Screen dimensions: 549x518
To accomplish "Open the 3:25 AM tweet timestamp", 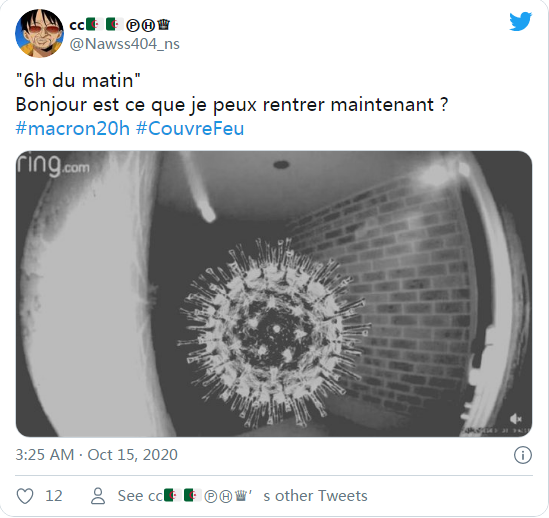I will pyautogui.click(x=45, y=455).
